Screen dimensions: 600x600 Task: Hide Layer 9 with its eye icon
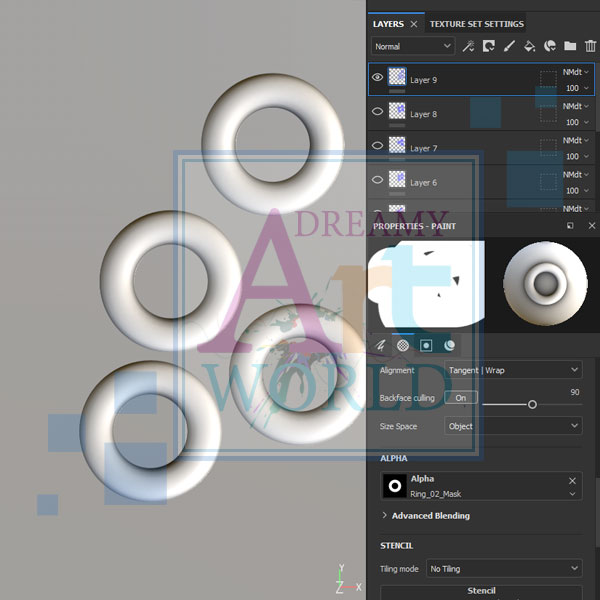[x=378, y=77]
